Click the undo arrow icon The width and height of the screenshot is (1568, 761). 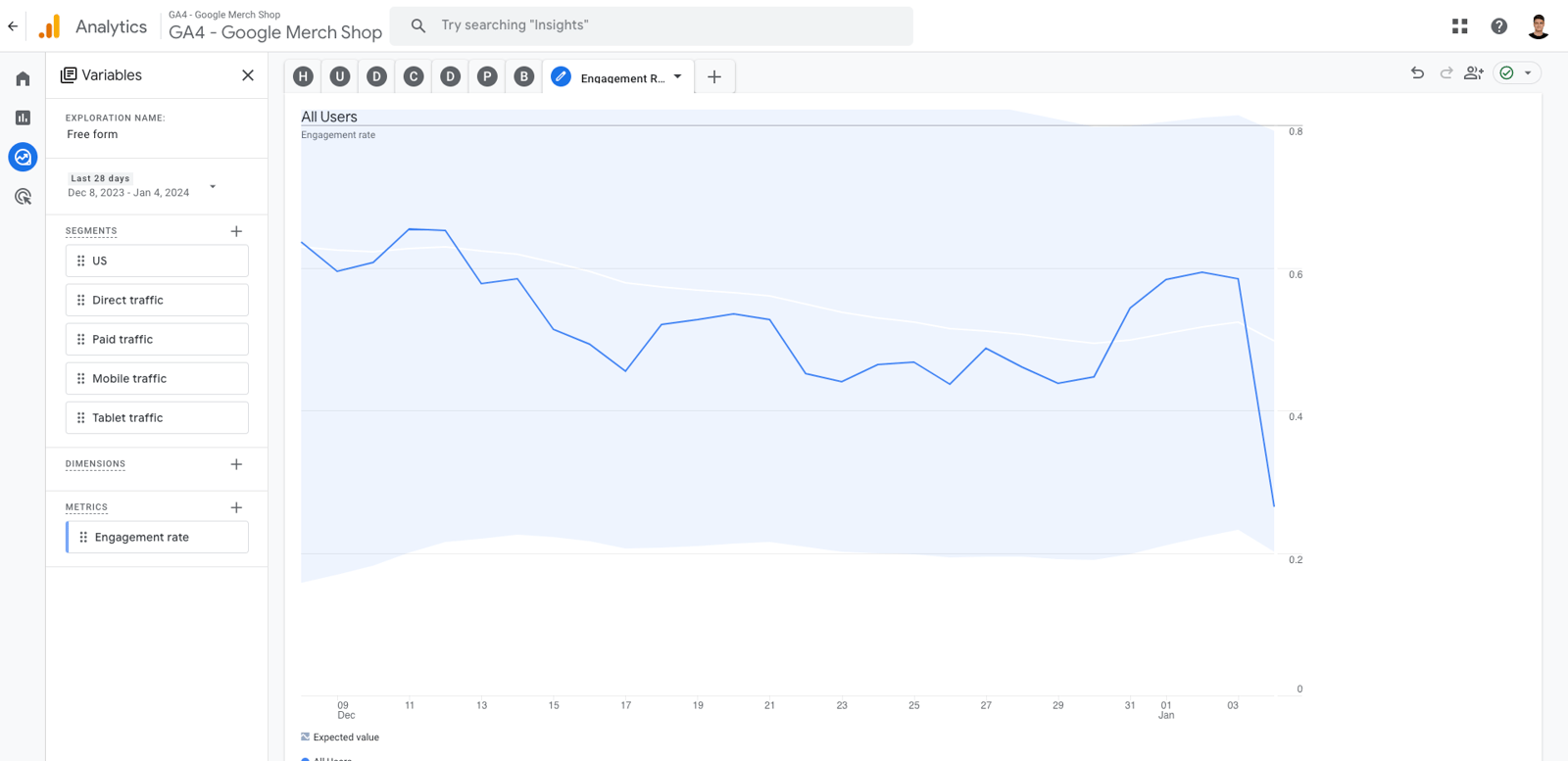point(1417,72)
